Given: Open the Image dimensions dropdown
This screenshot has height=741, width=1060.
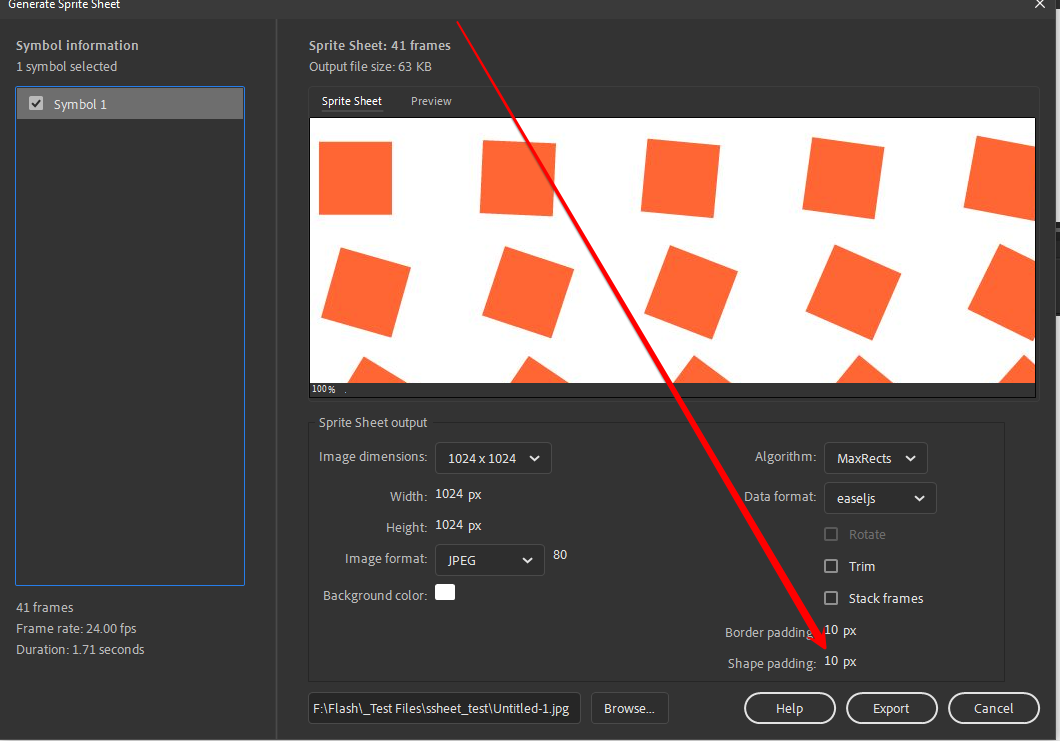Looking at the screenshot, I should coord(493,458).
